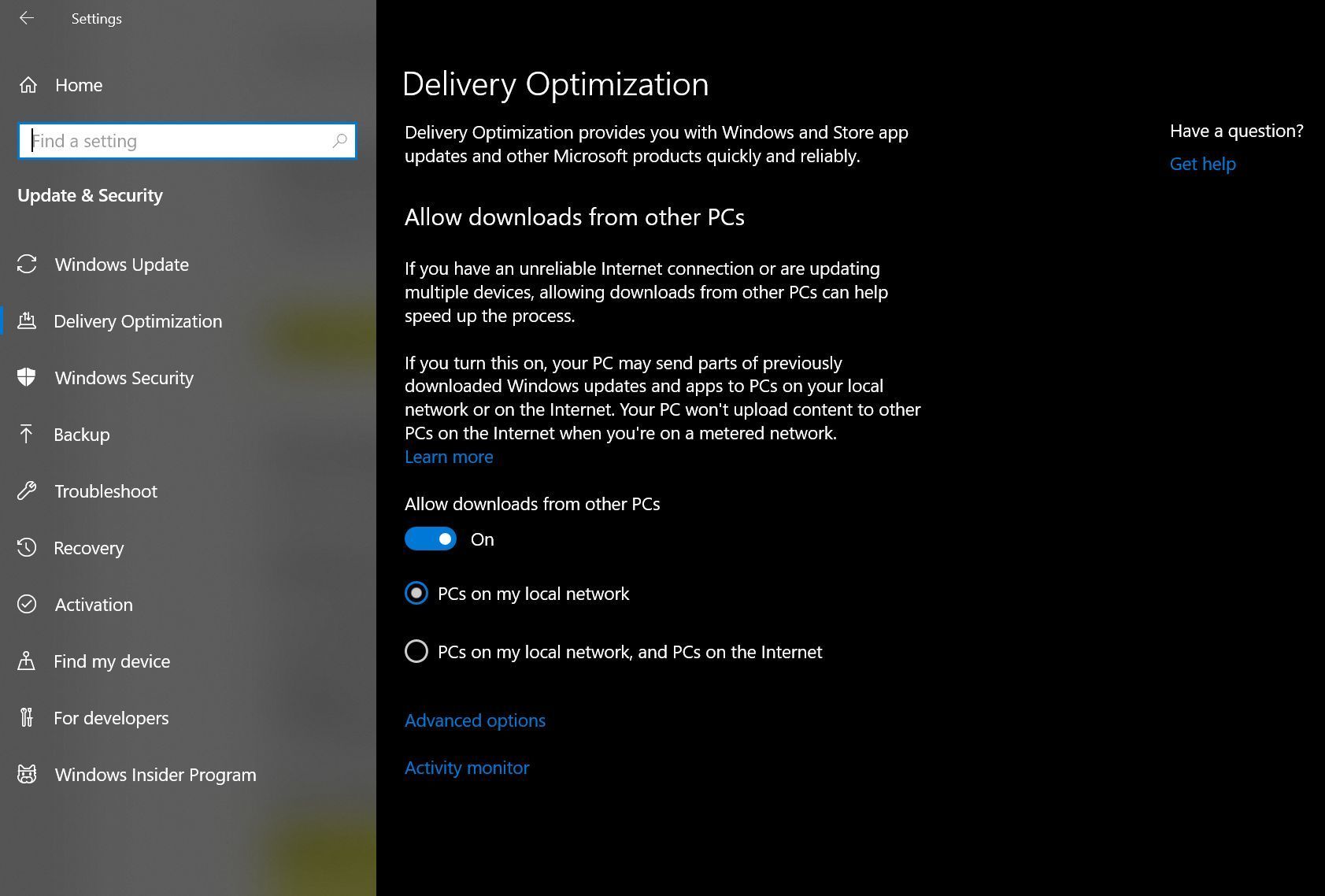
Task: Click the For developers tools icon
Action: click(x=27, y=717)
